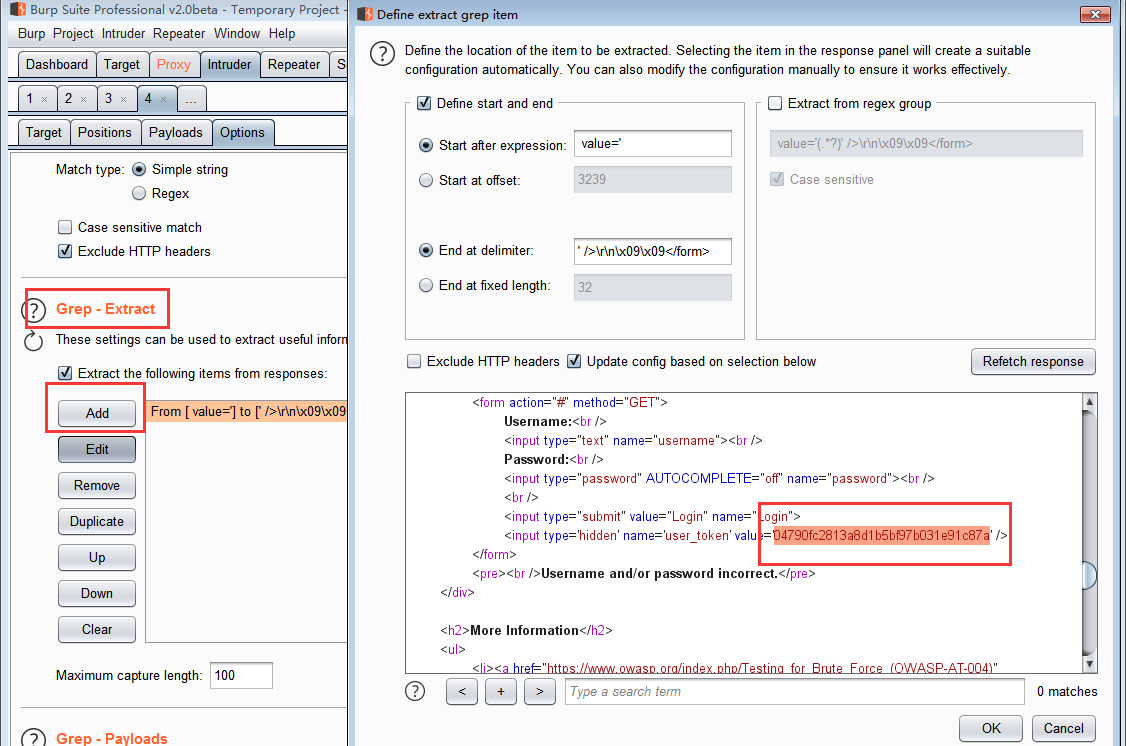Switch to Target main tab

coord(122,65)
